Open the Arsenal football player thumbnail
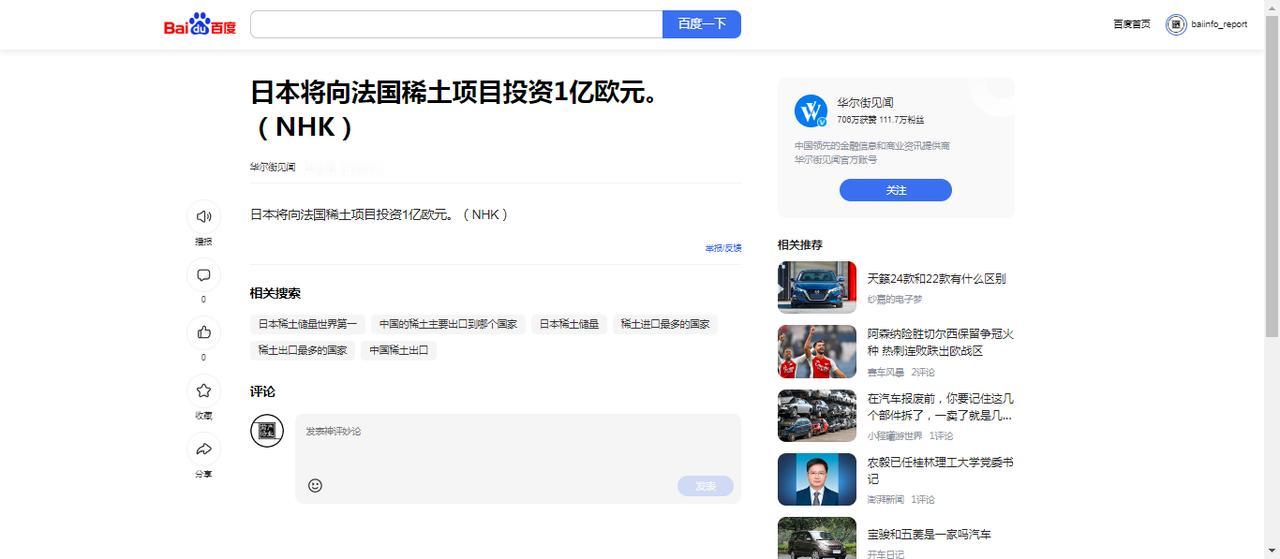 coord(817,351)
